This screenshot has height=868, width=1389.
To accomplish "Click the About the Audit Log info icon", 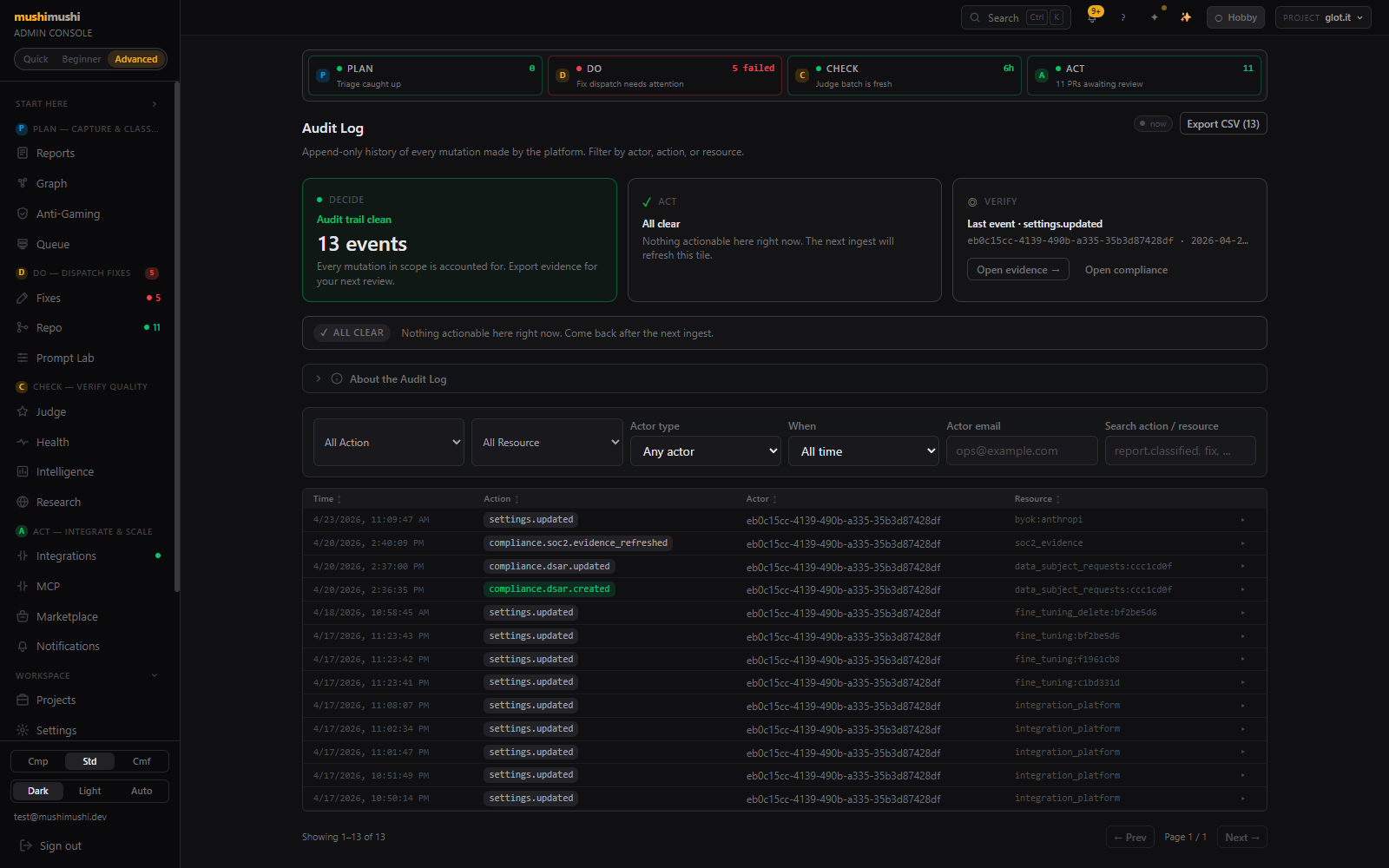I will (x=337, y=378).
